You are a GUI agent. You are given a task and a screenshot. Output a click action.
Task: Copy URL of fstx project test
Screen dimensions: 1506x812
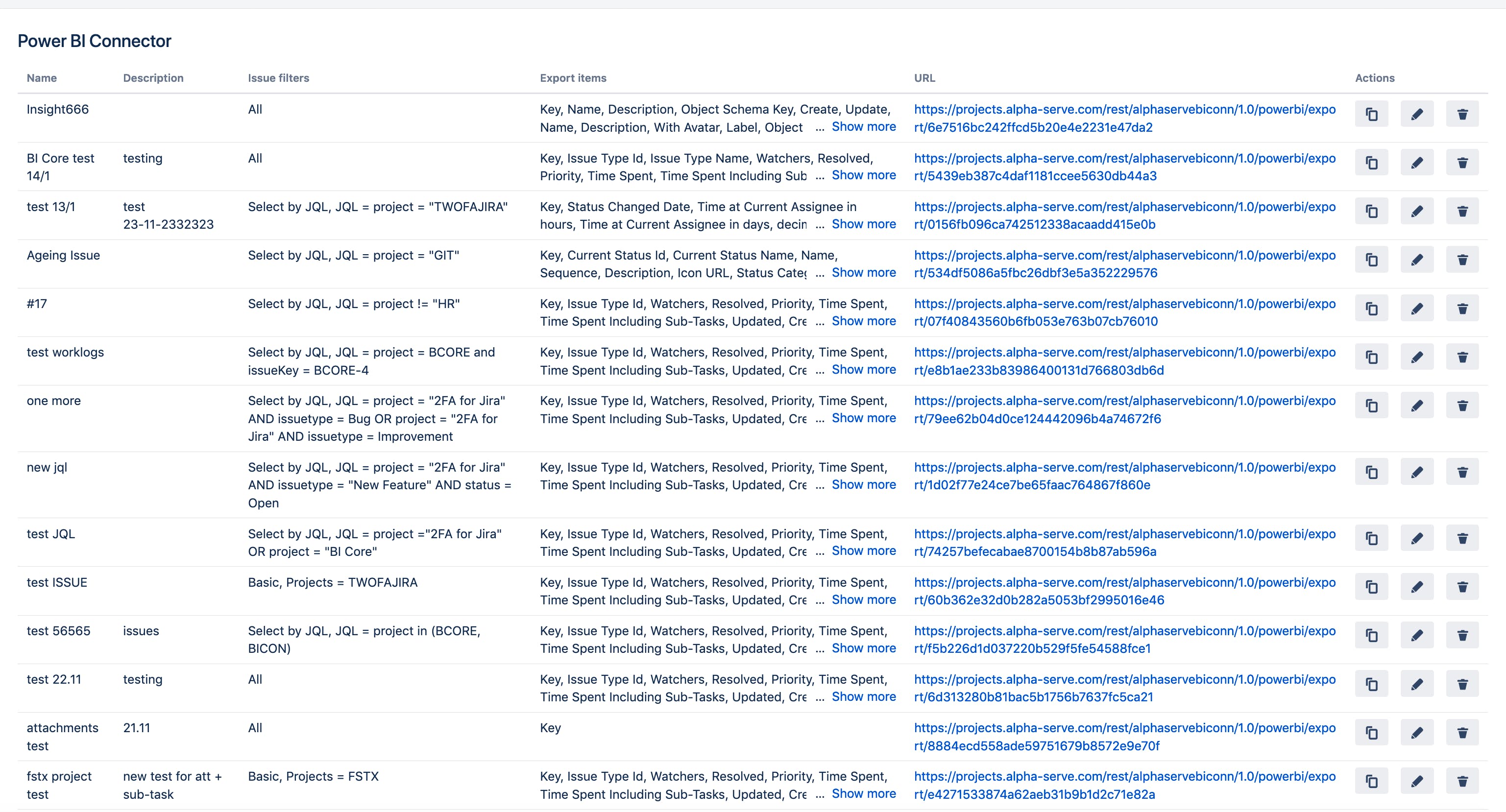click(1371, 781)
